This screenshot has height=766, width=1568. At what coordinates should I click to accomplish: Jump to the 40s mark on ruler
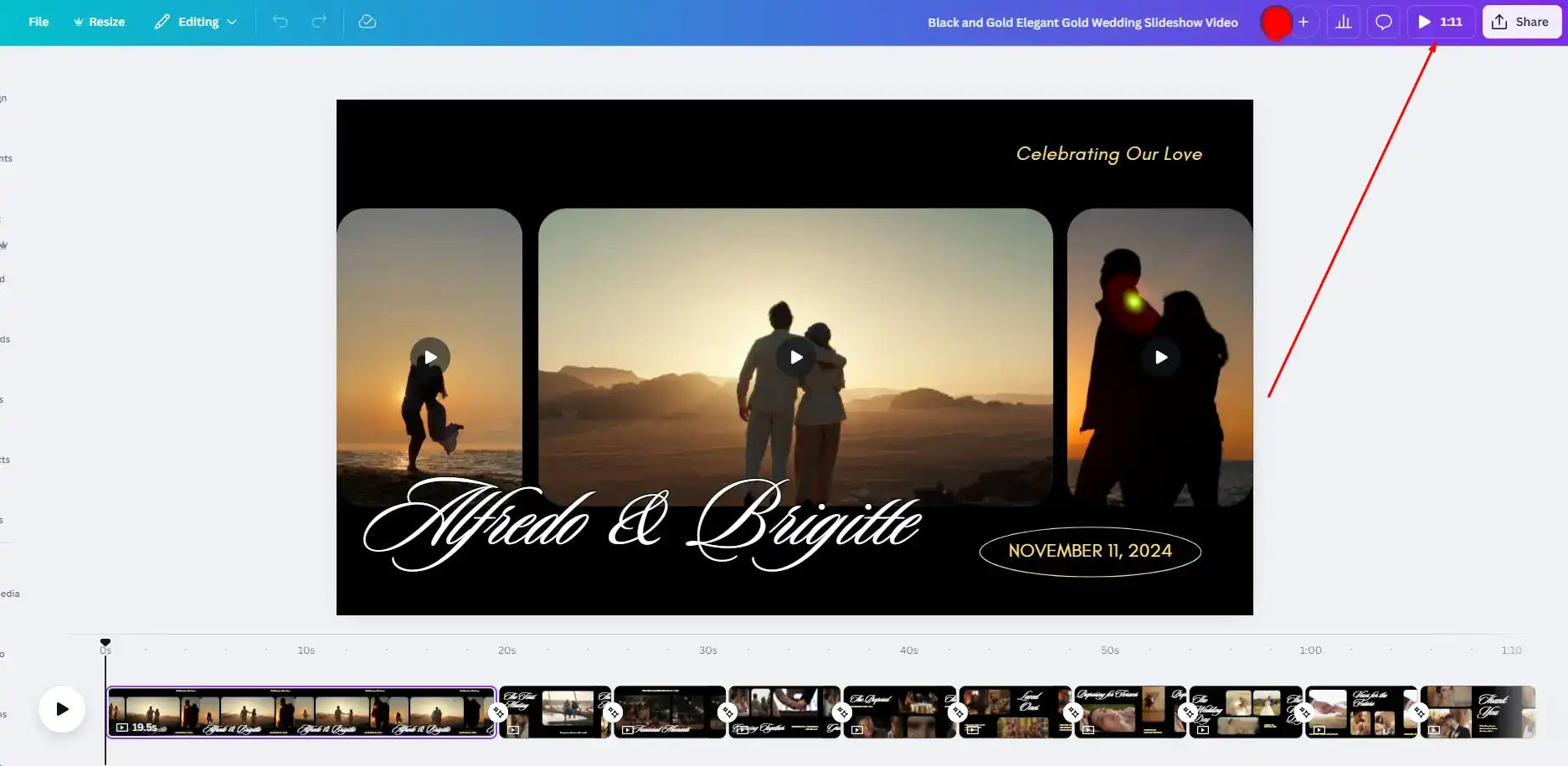point(909,650)
